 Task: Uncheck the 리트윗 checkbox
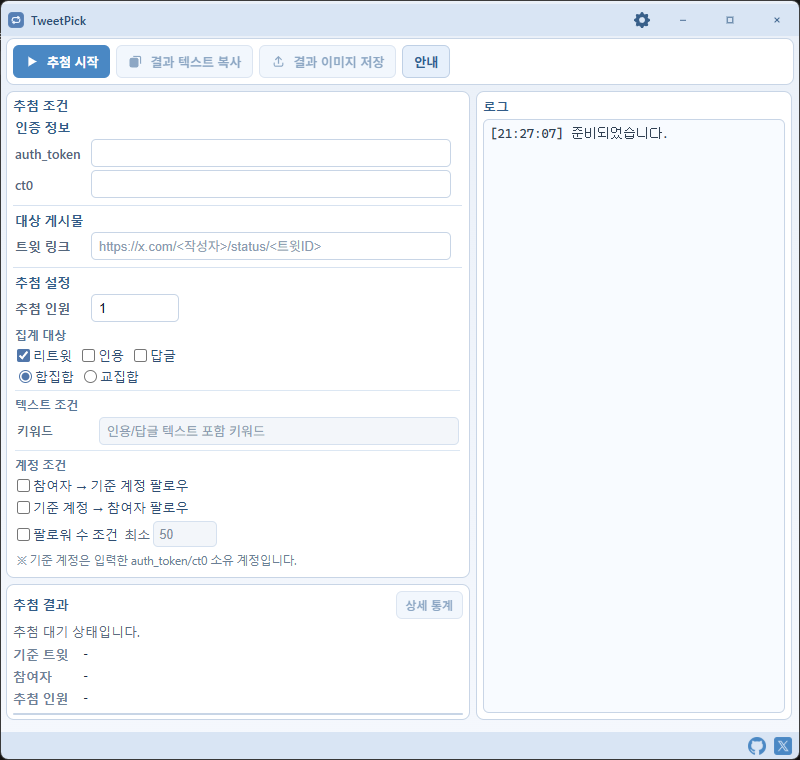click(21, 355)
